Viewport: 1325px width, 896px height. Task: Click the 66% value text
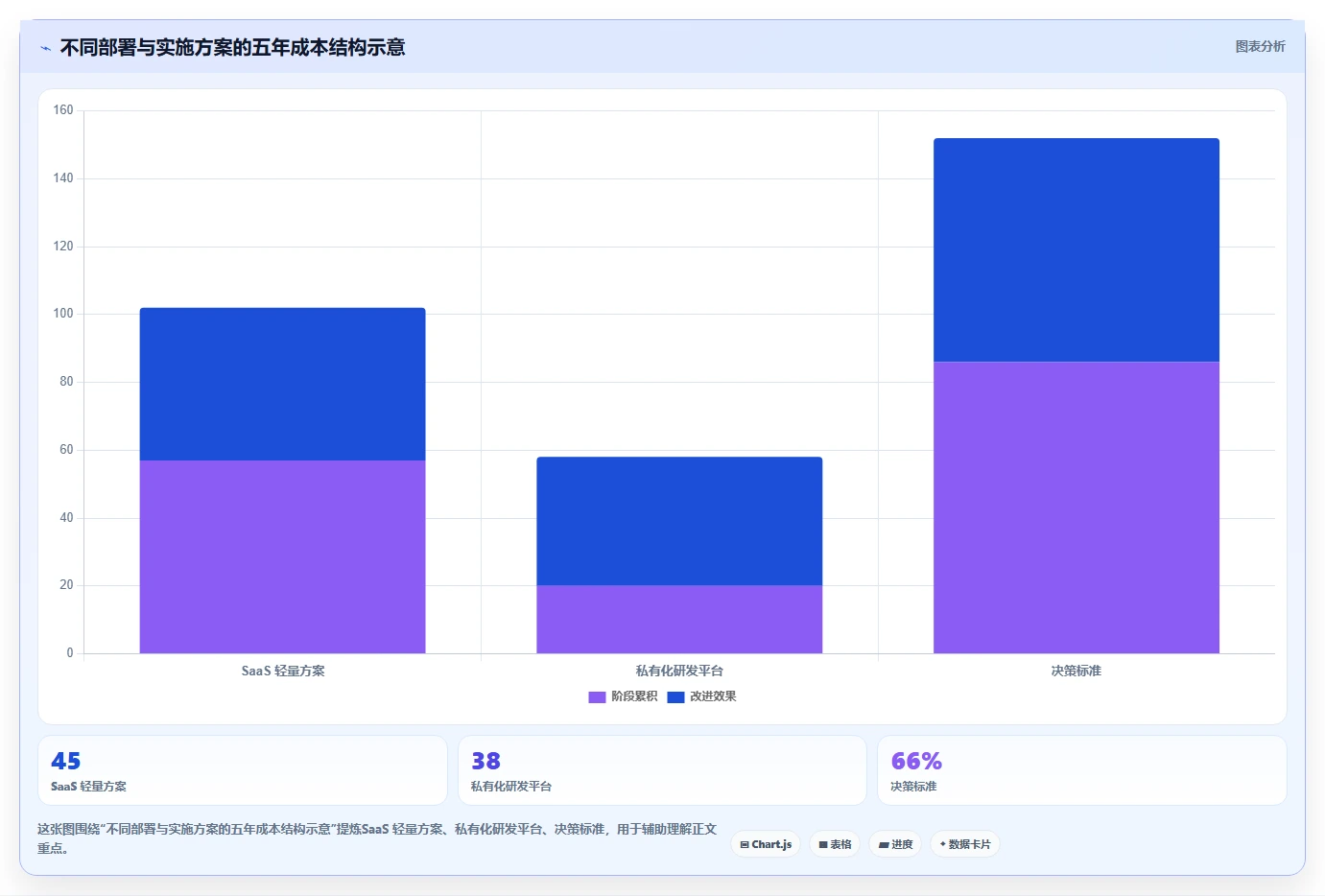pos(916,761)
